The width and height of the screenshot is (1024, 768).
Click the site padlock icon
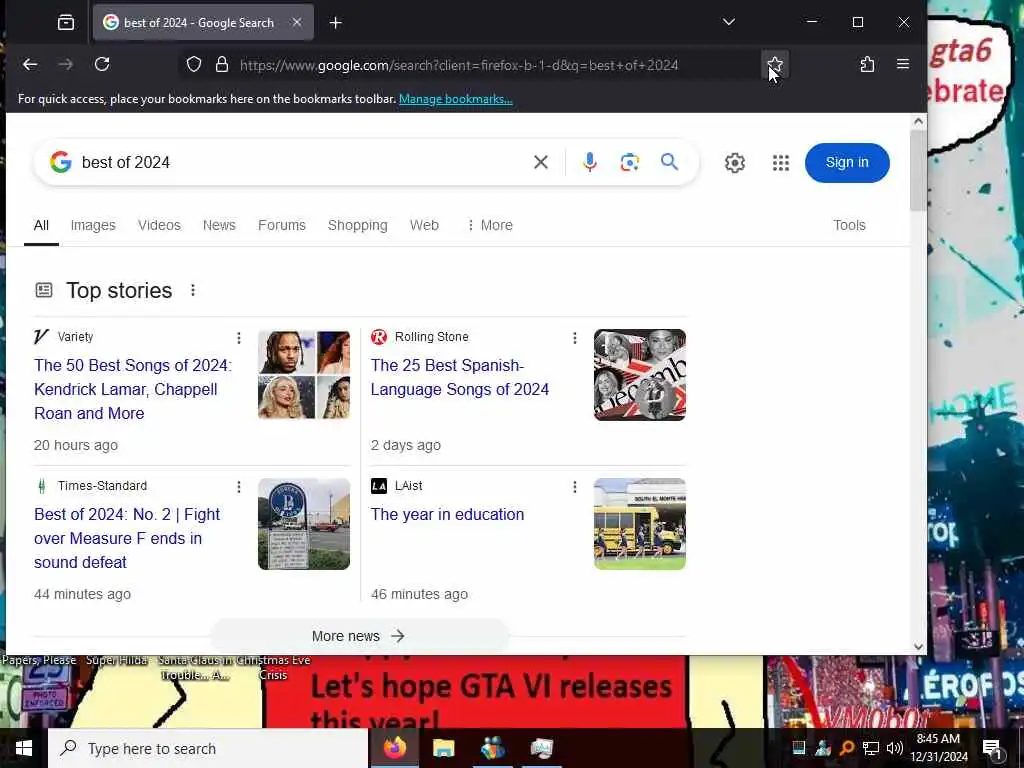(x=222, y=65)
